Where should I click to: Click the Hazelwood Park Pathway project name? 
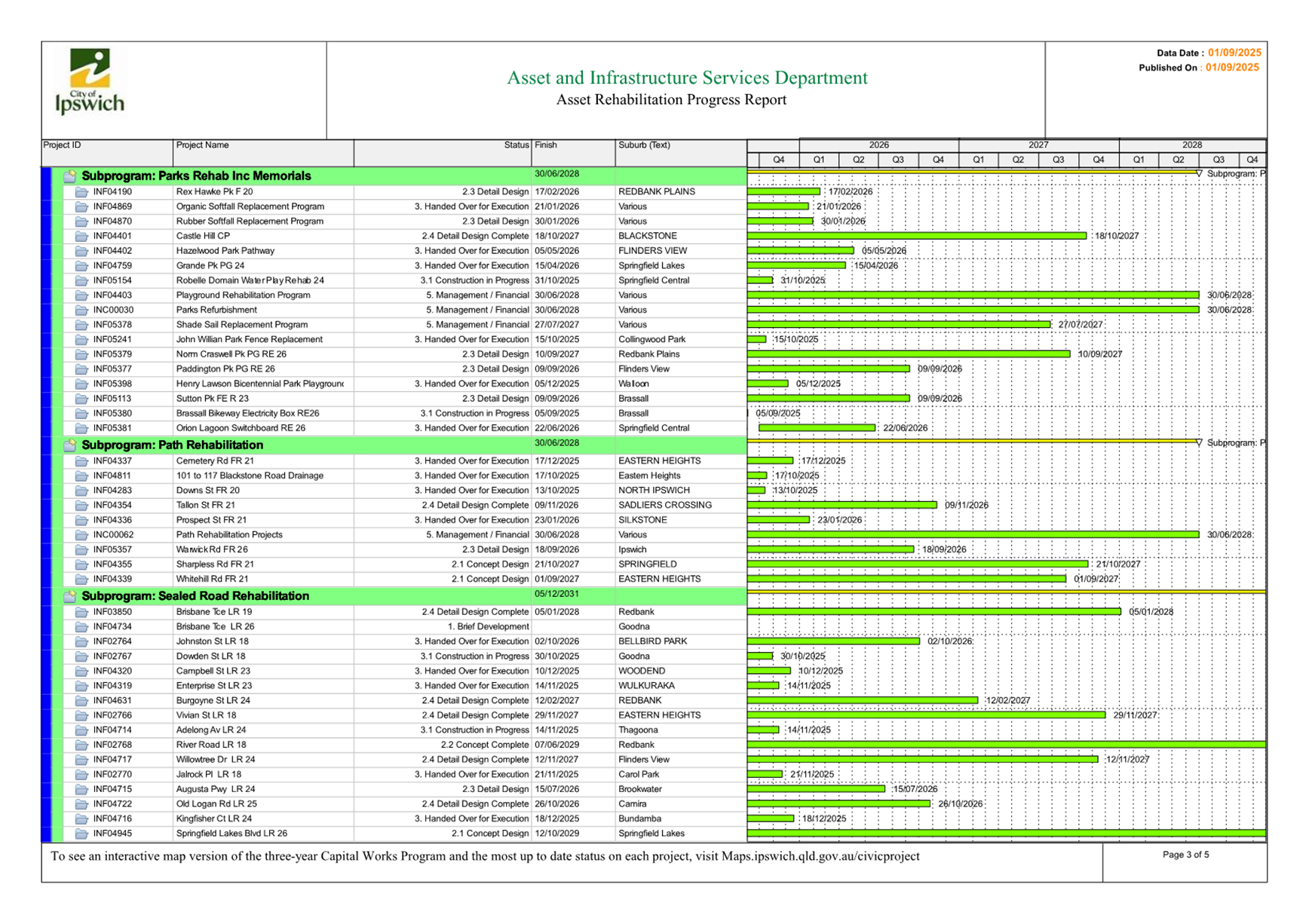225,251
